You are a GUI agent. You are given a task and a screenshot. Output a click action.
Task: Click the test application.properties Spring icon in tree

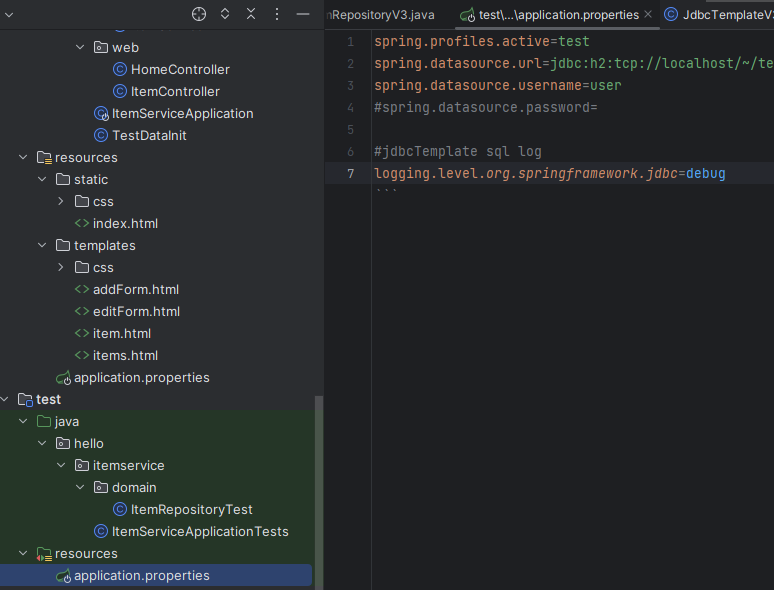63,576
